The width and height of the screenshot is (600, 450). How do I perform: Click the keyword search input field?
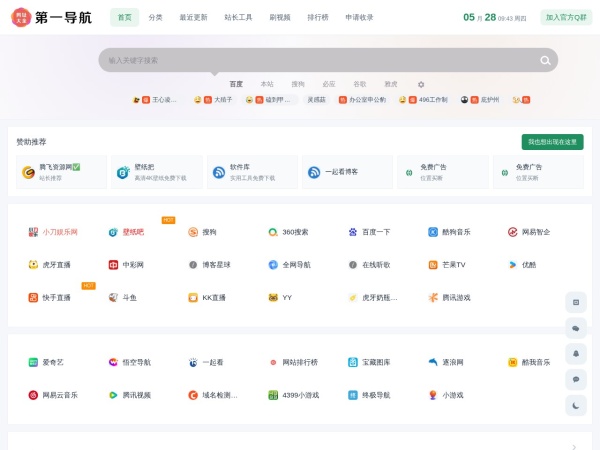coord(328,60)
